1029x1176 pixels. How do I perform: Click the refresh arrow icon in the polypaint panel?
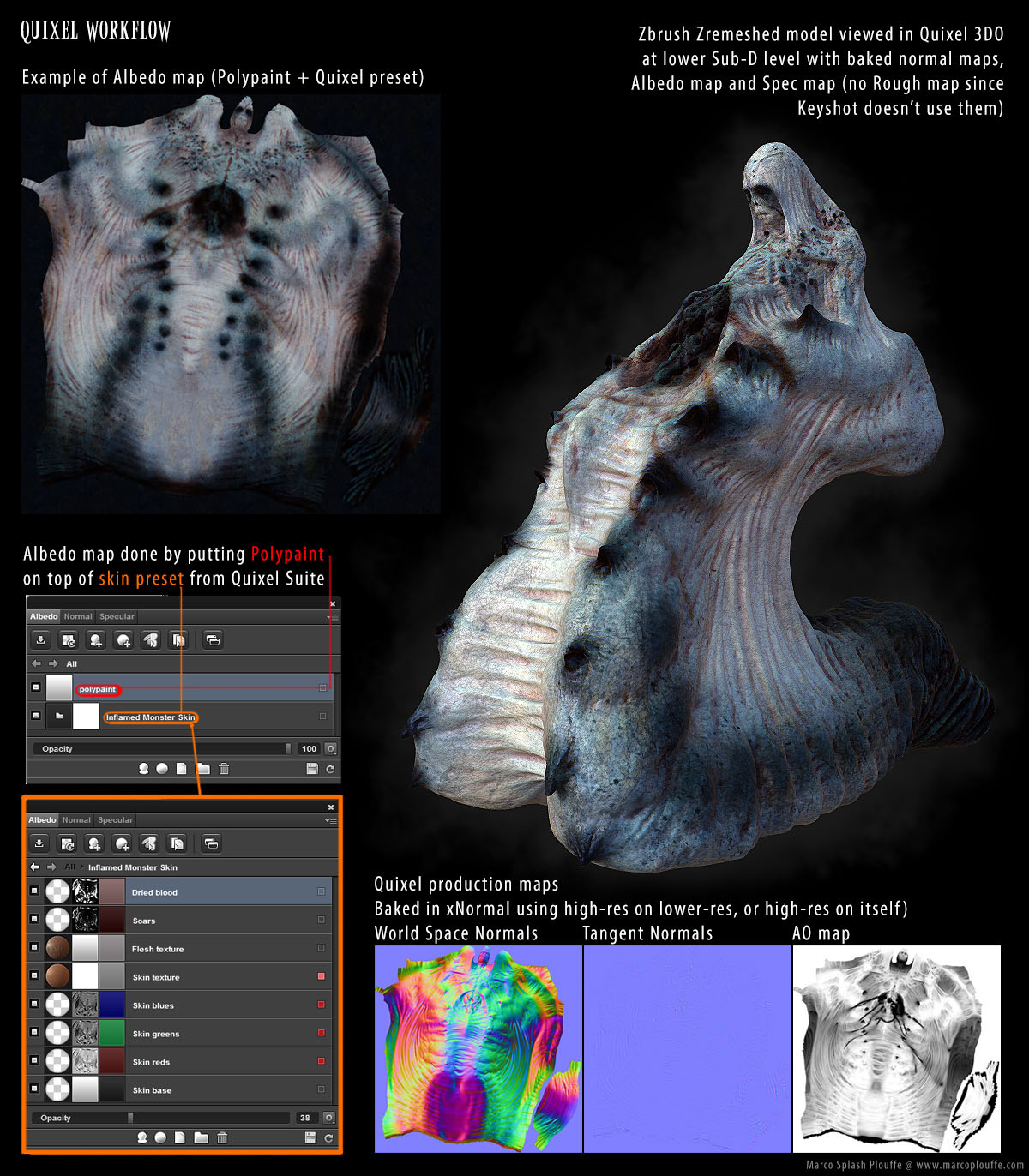pos(330,769)
